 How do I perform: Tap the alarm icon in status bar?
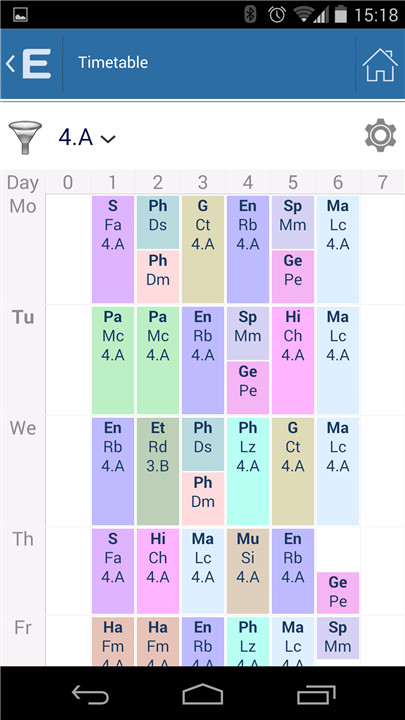[277, 15]
